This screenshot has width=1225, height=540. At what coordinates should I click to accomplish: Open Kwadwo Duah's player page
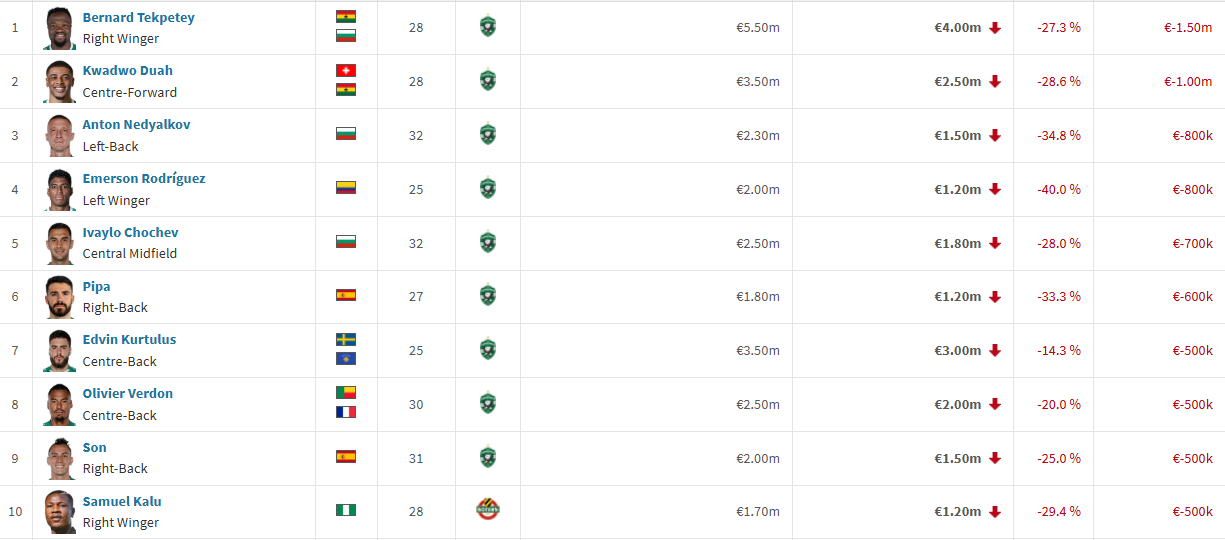coord(127,71)
